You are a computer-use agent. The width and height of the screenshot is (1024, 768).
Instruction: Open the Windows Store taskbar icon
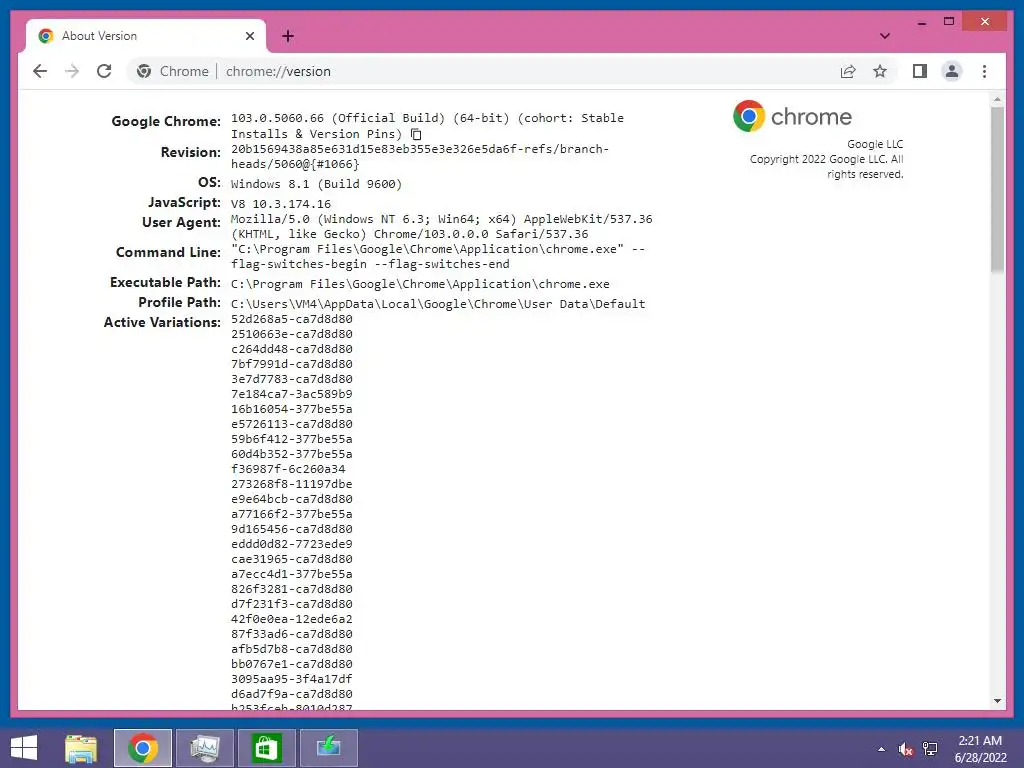click(266, 748)
